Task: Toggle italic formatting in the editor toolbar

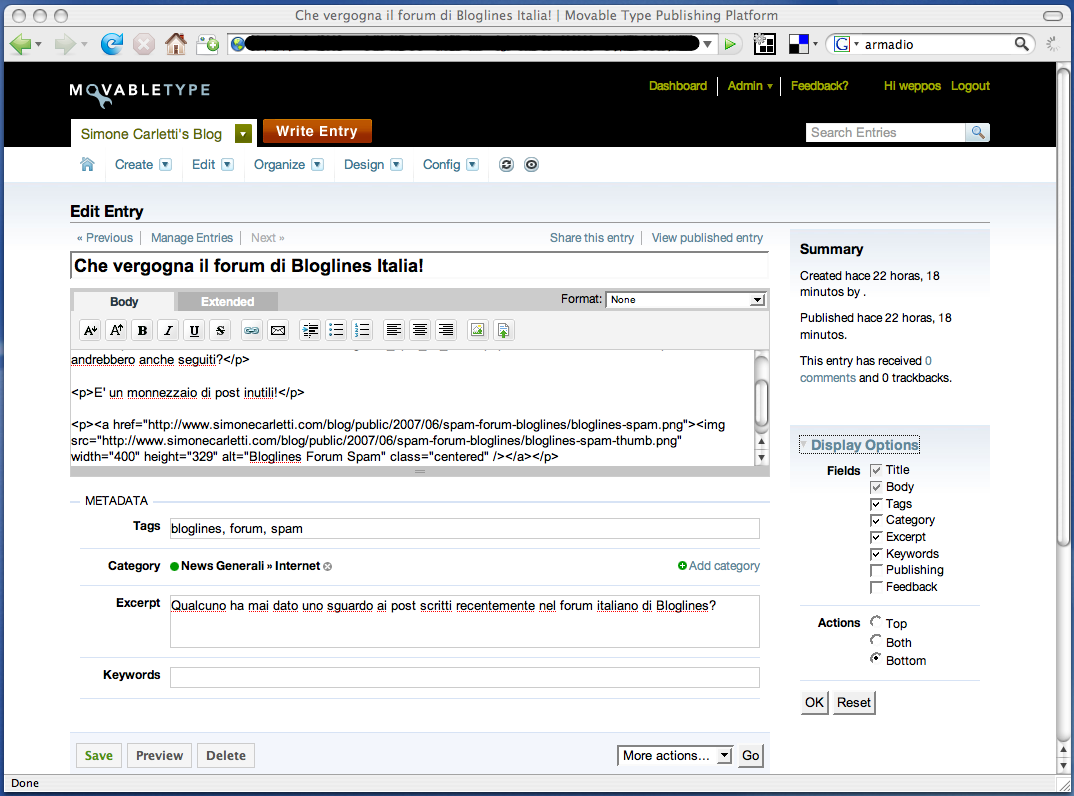Action: [x=168, y=330]
